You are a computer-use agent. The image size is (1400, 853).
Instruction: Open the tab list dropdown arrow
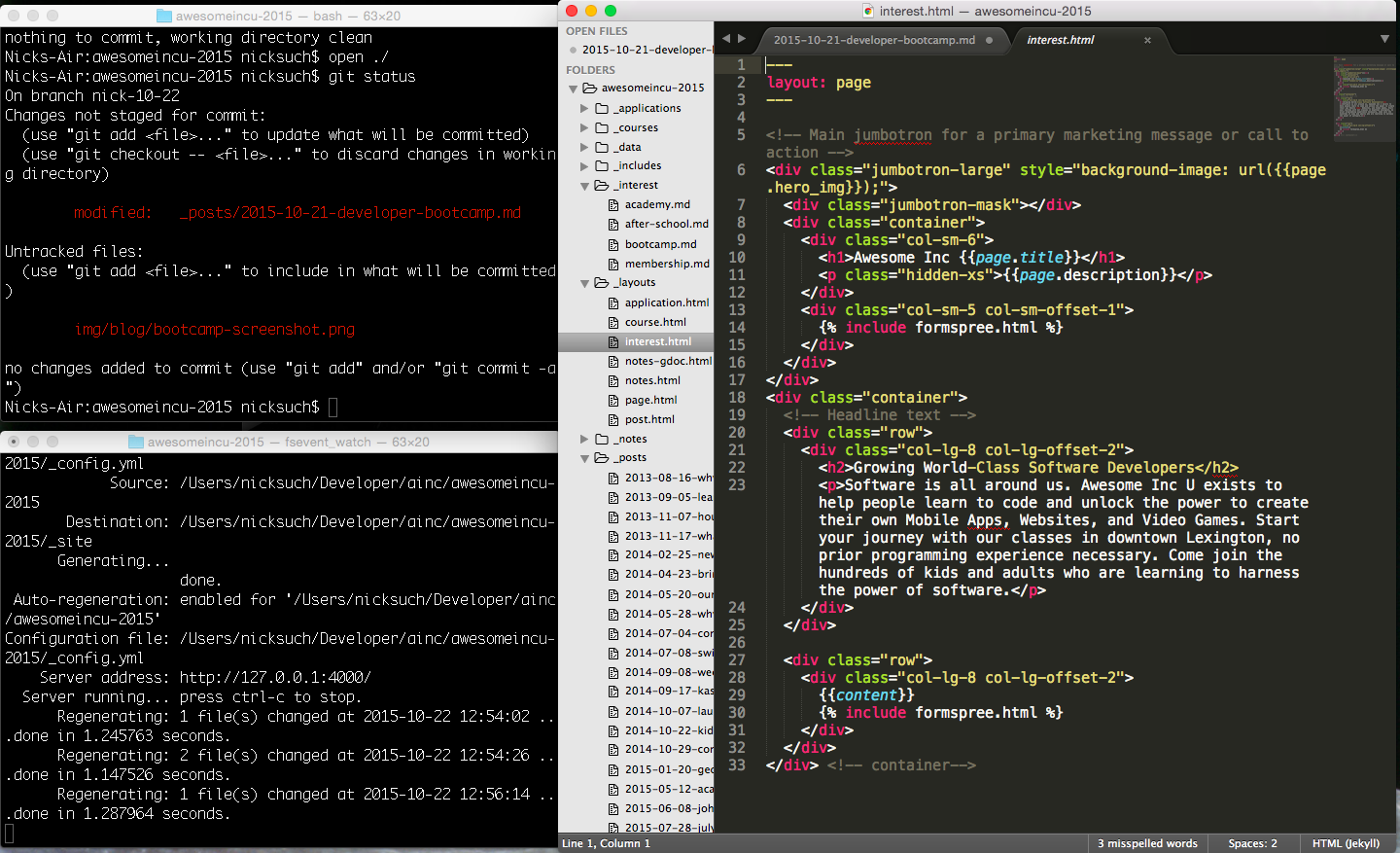(1384, 39)
